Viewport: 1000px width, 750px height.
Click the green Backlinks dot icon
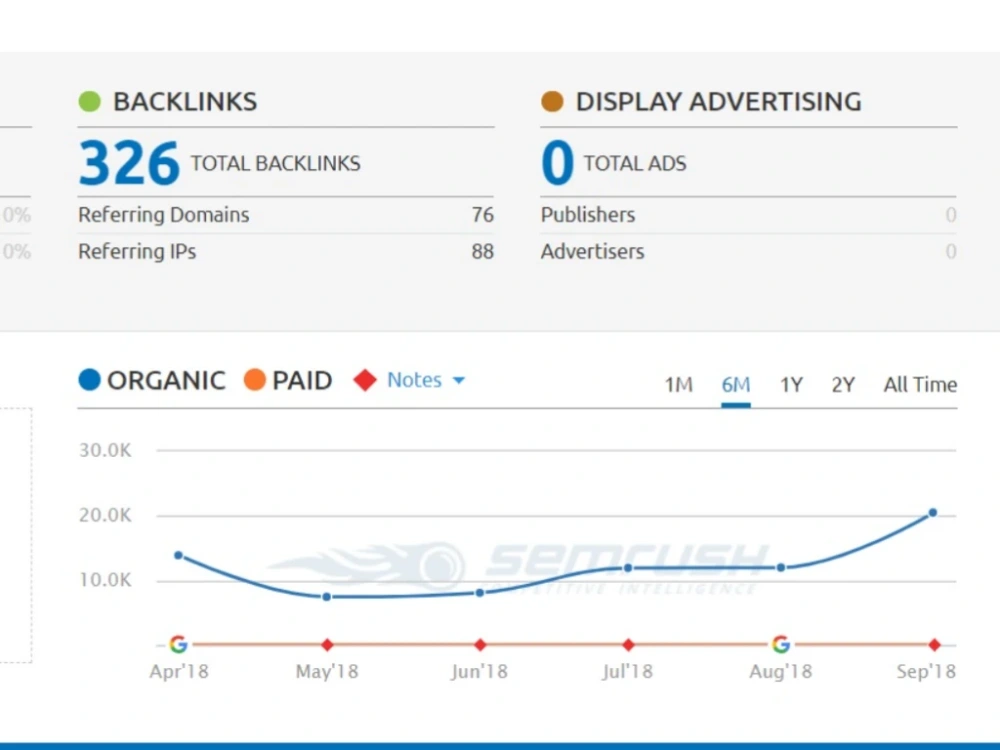click(89, 101)
